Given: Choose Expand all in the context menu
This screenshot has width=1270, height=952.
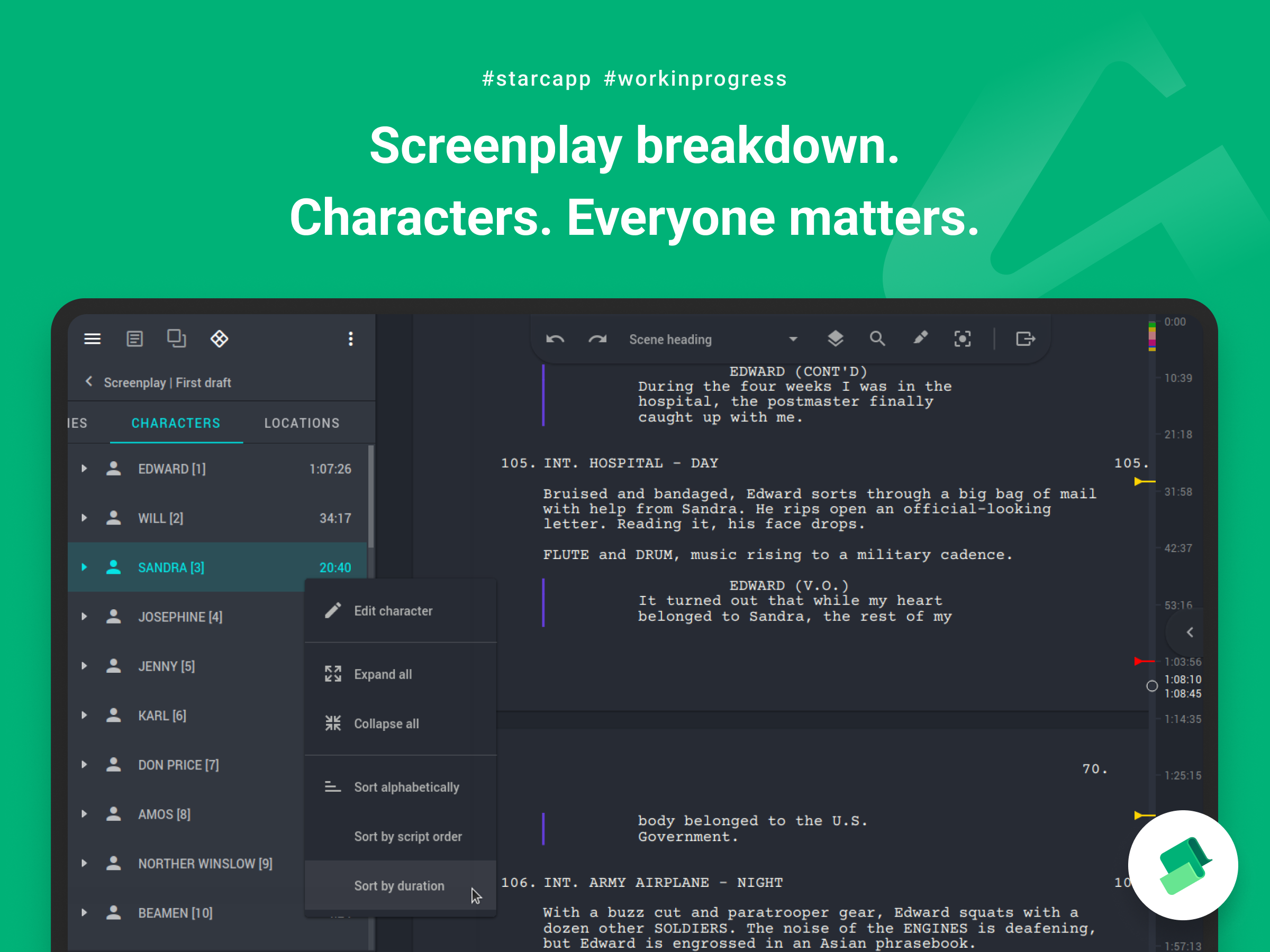Looking at the screenshot, I should click(x=400, y=674).
